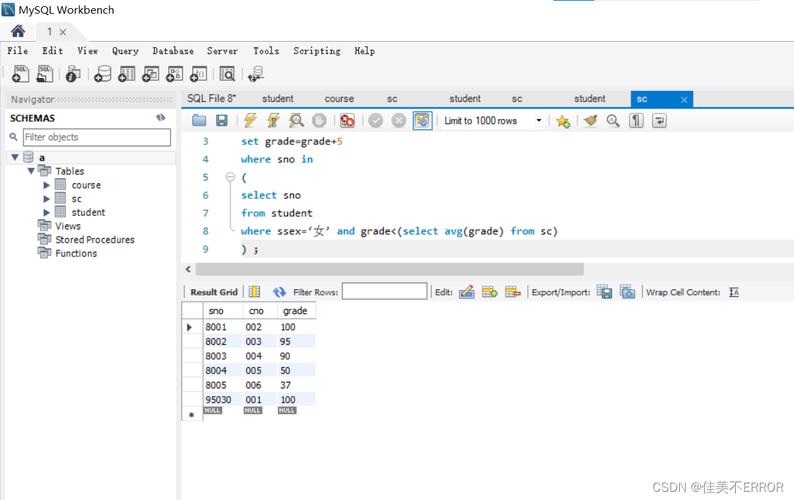
Task: Open the Database menu
Action: (x=173, y=51)
